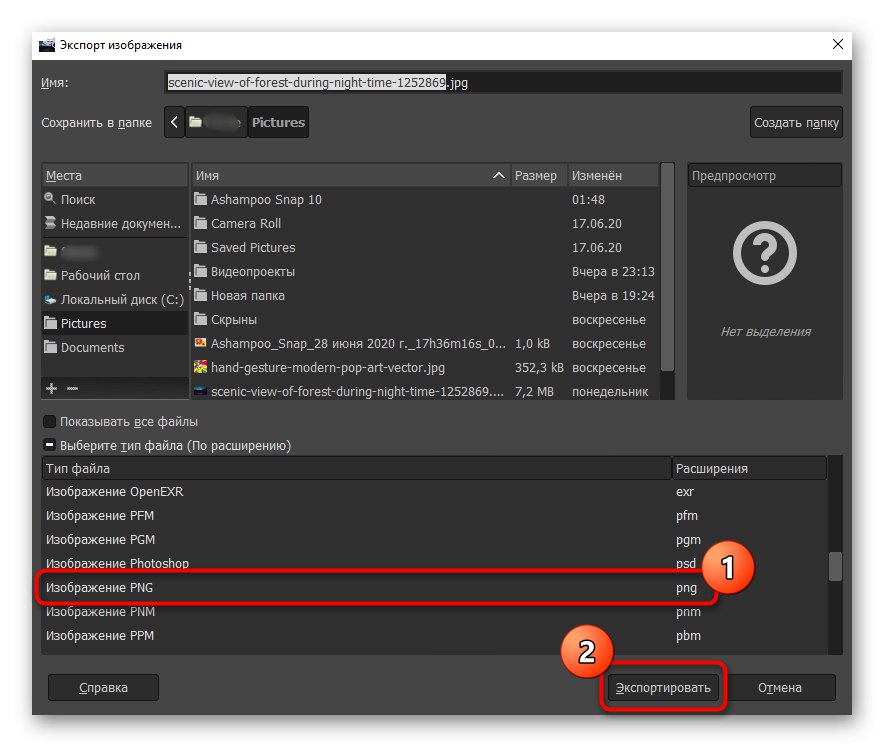Open Поиск in places sidebar
The width and height of the screenshot is (884, 747).
(114, 199)
